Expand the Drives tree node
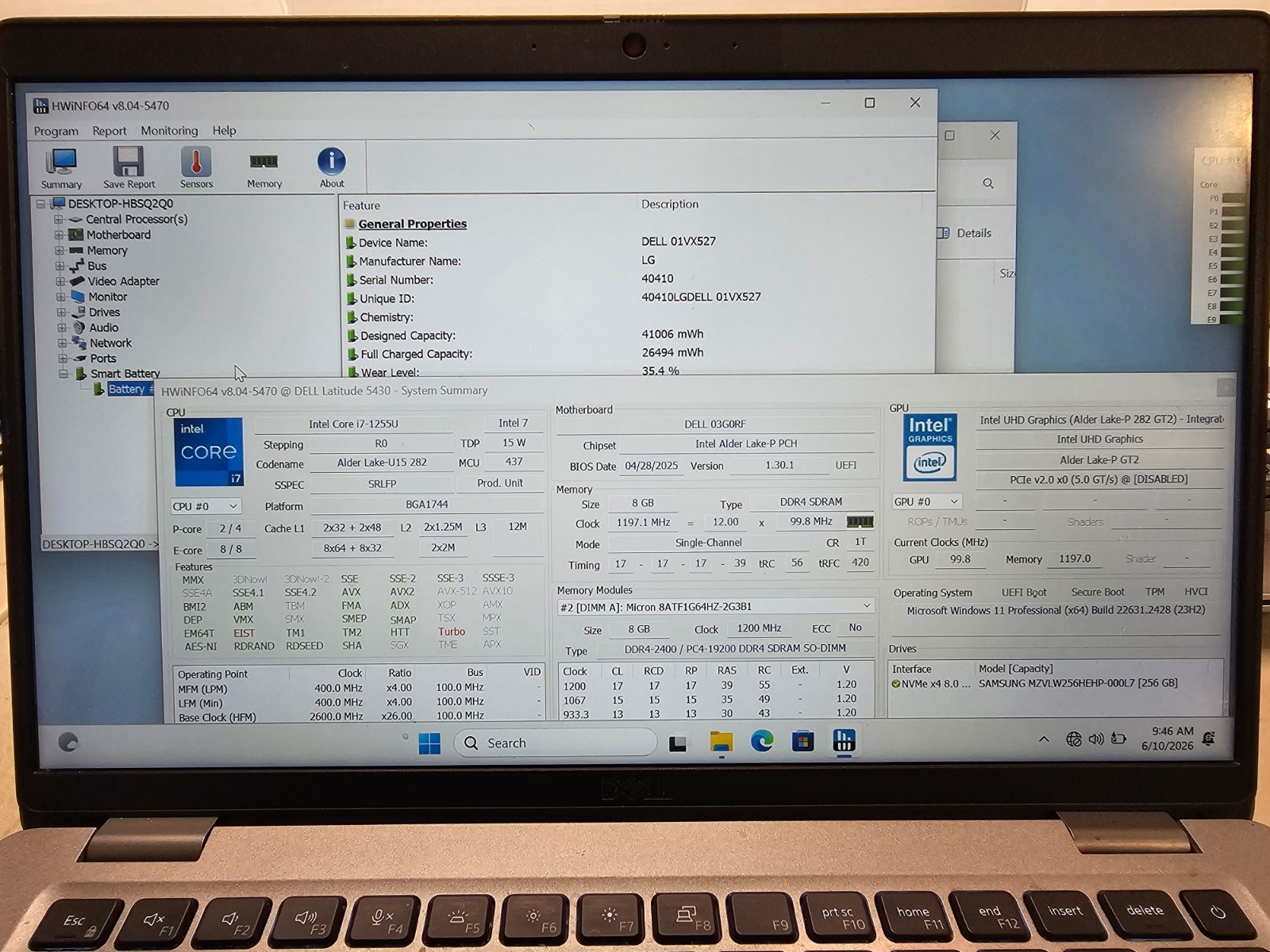1270x952 pixels. pyautogui.click(x=61, y=313)
